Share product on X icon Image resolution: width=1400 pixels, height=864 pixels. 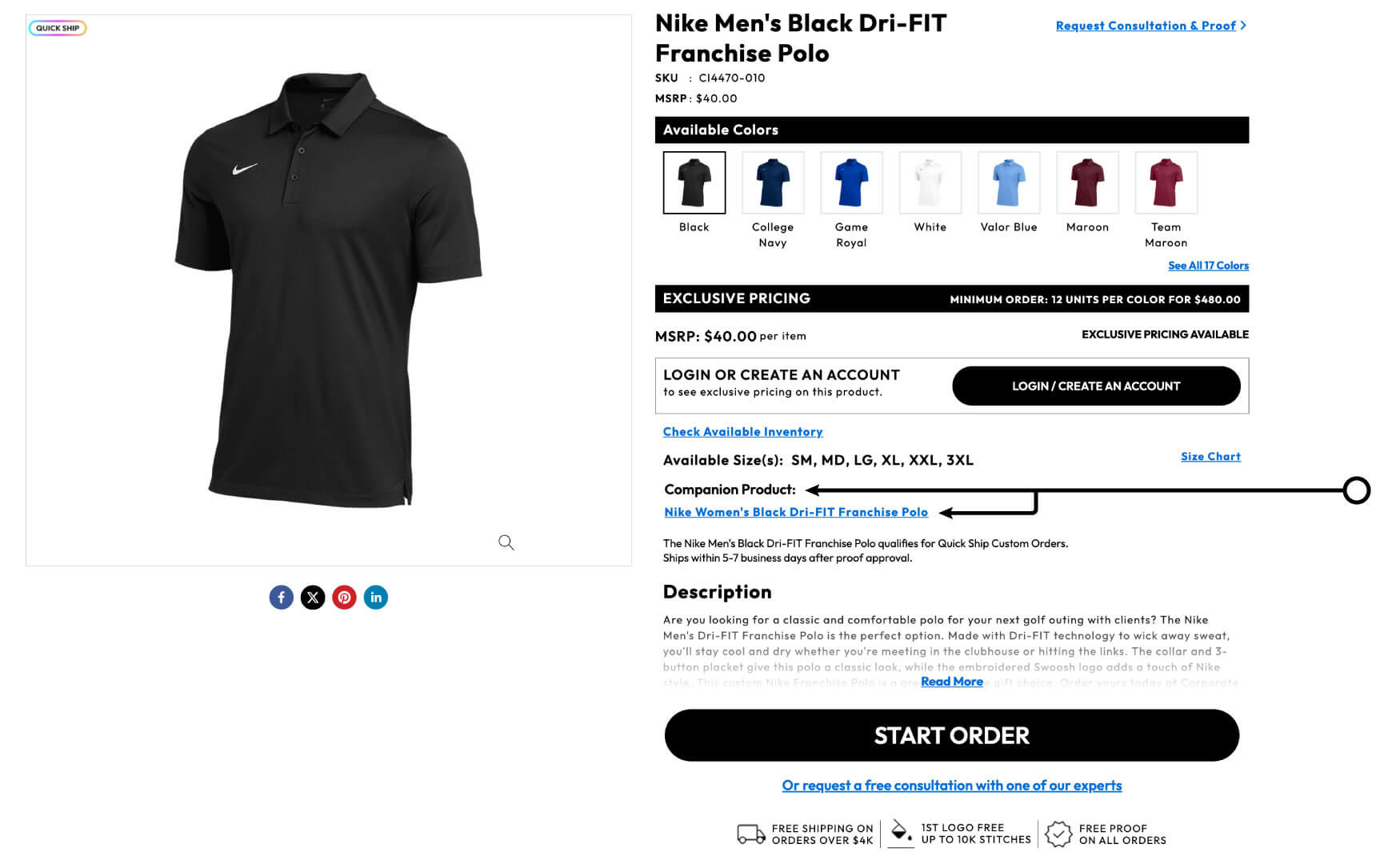pyautogui.click(x=313, y=598)
